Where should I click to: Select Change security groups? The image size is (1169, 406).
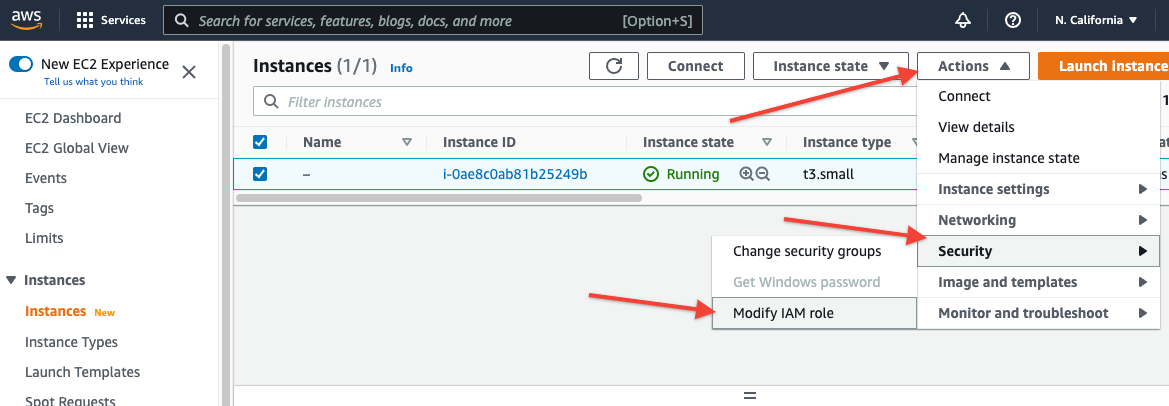coord(814,251)
